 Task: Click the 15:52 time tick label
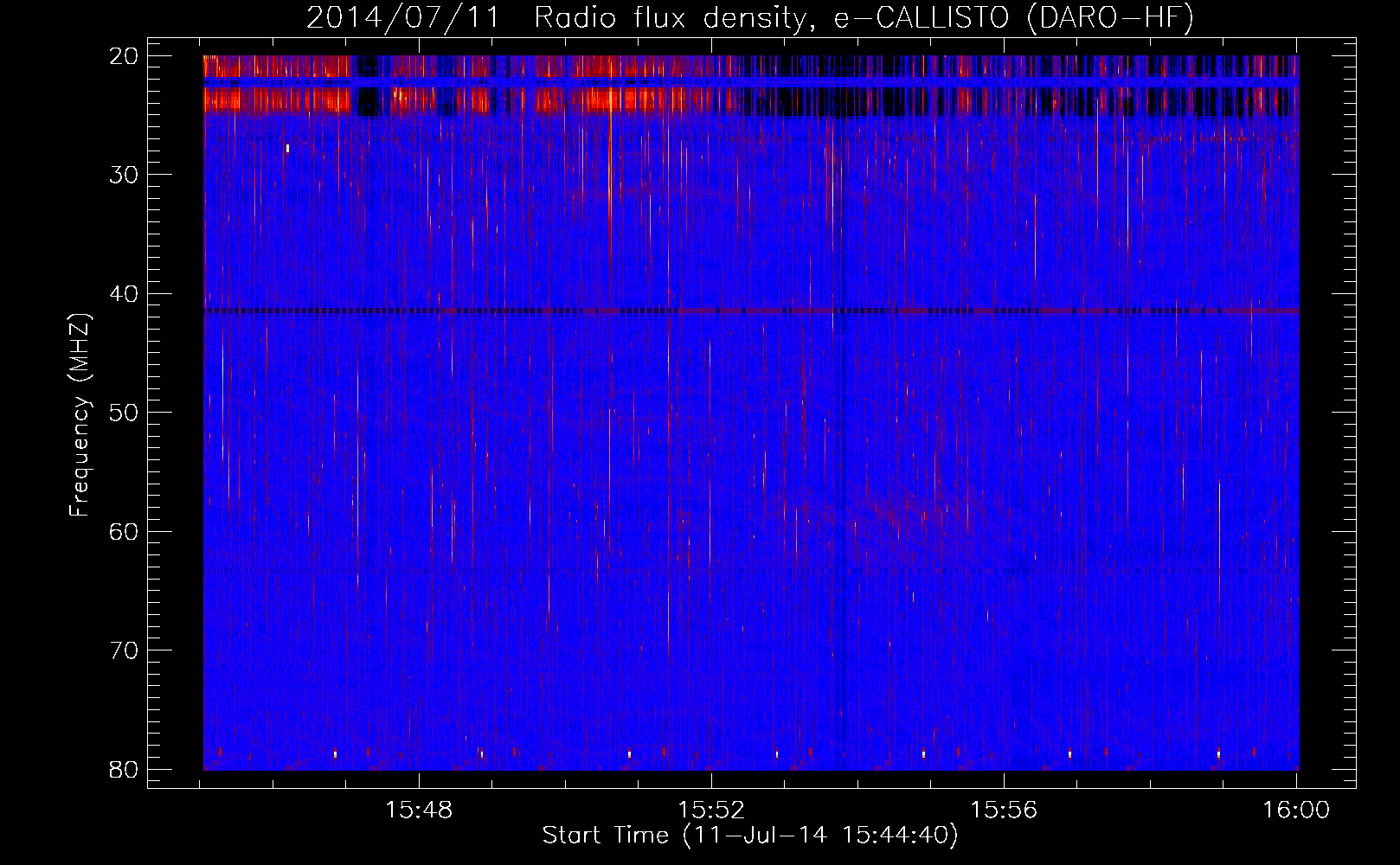click(x=711, y=811)
